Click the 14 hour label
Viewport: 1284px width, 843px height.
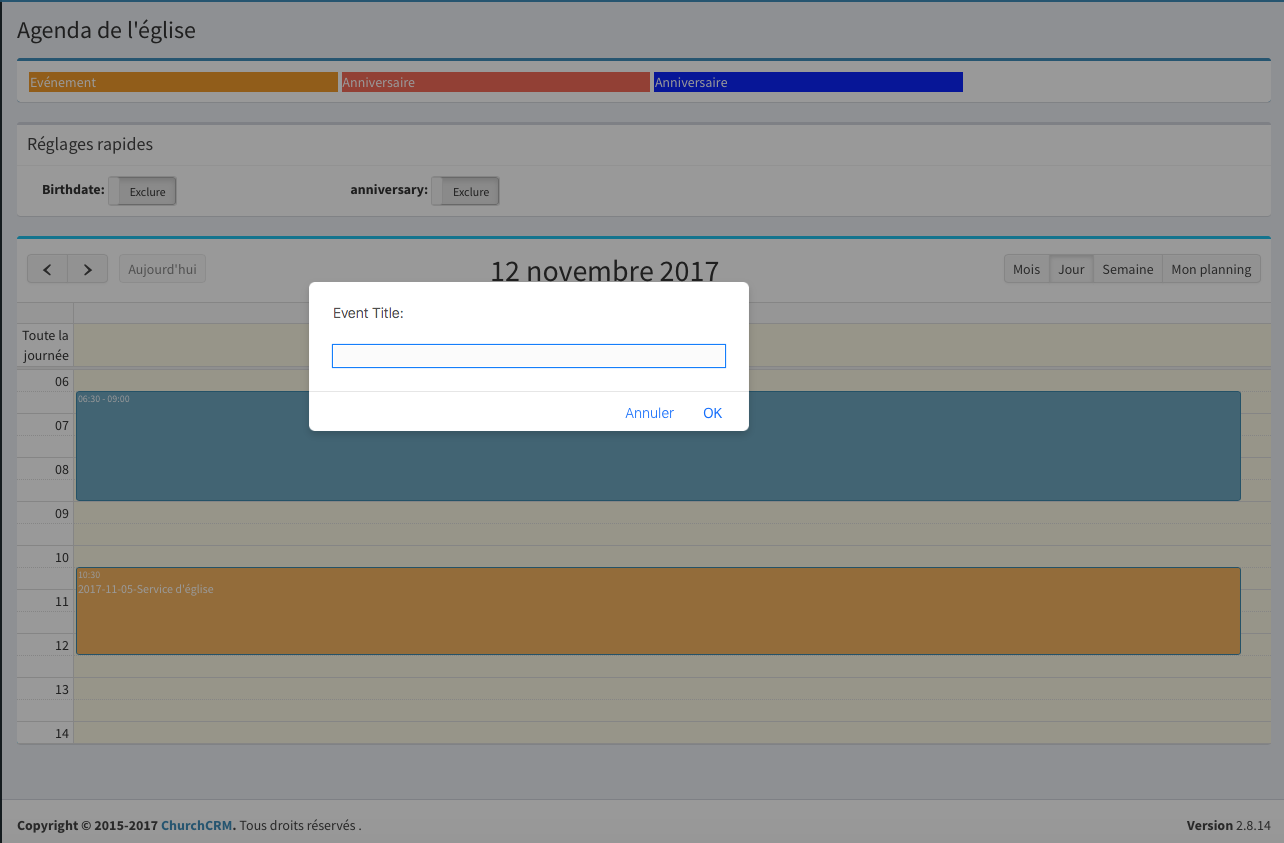pyautogui.click(x=62, y=734)
